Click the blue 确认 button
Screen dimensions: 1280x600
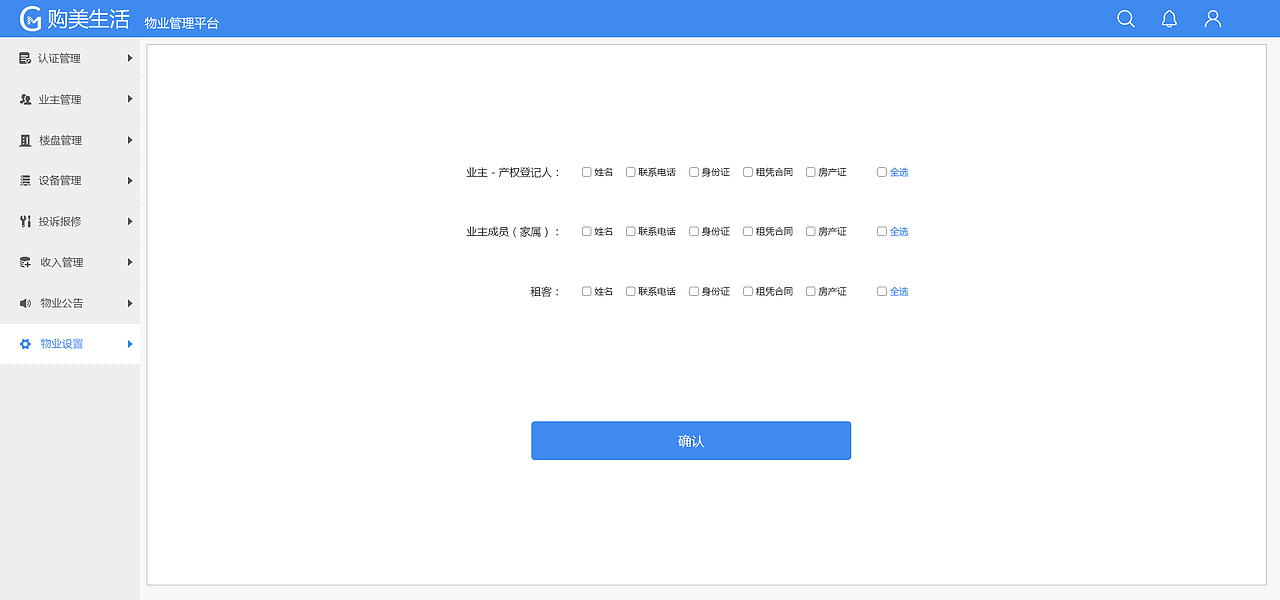coord(691,441)
